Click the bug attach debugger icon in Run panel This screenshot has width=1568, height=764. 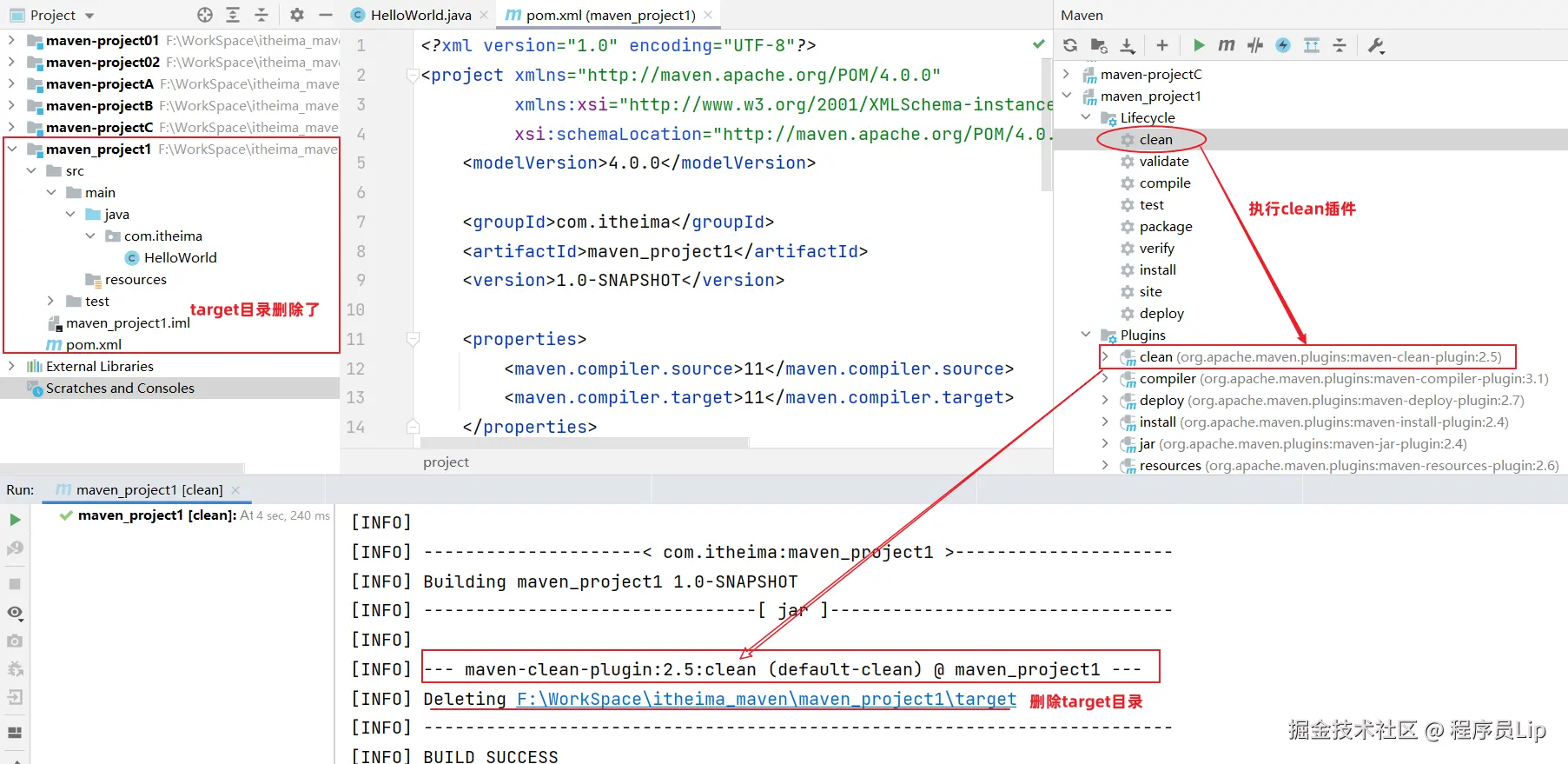(15, 669)
